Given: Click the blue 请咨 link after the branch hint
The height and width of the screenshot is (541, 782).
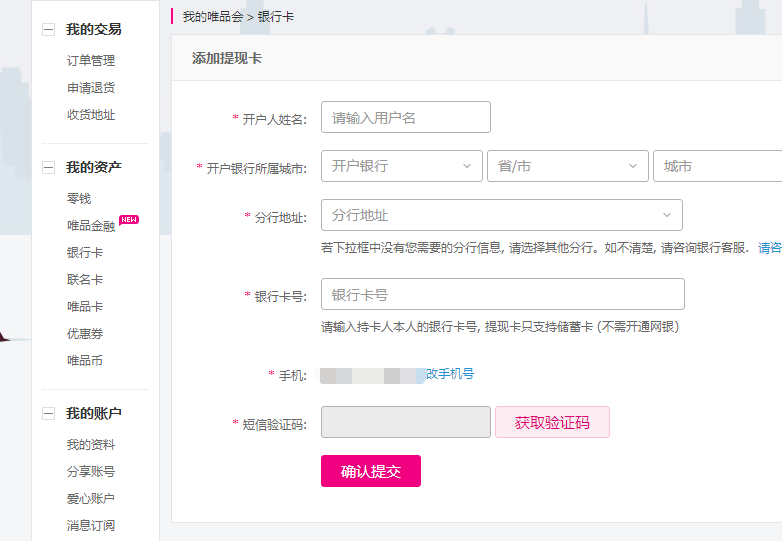Looking at the screenshot, I should tap(770, 247).
